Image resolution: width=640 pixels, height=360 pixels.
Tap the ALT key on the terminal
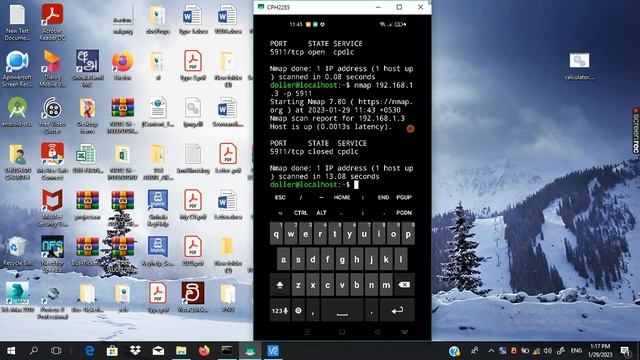click(x=321, y=213)
